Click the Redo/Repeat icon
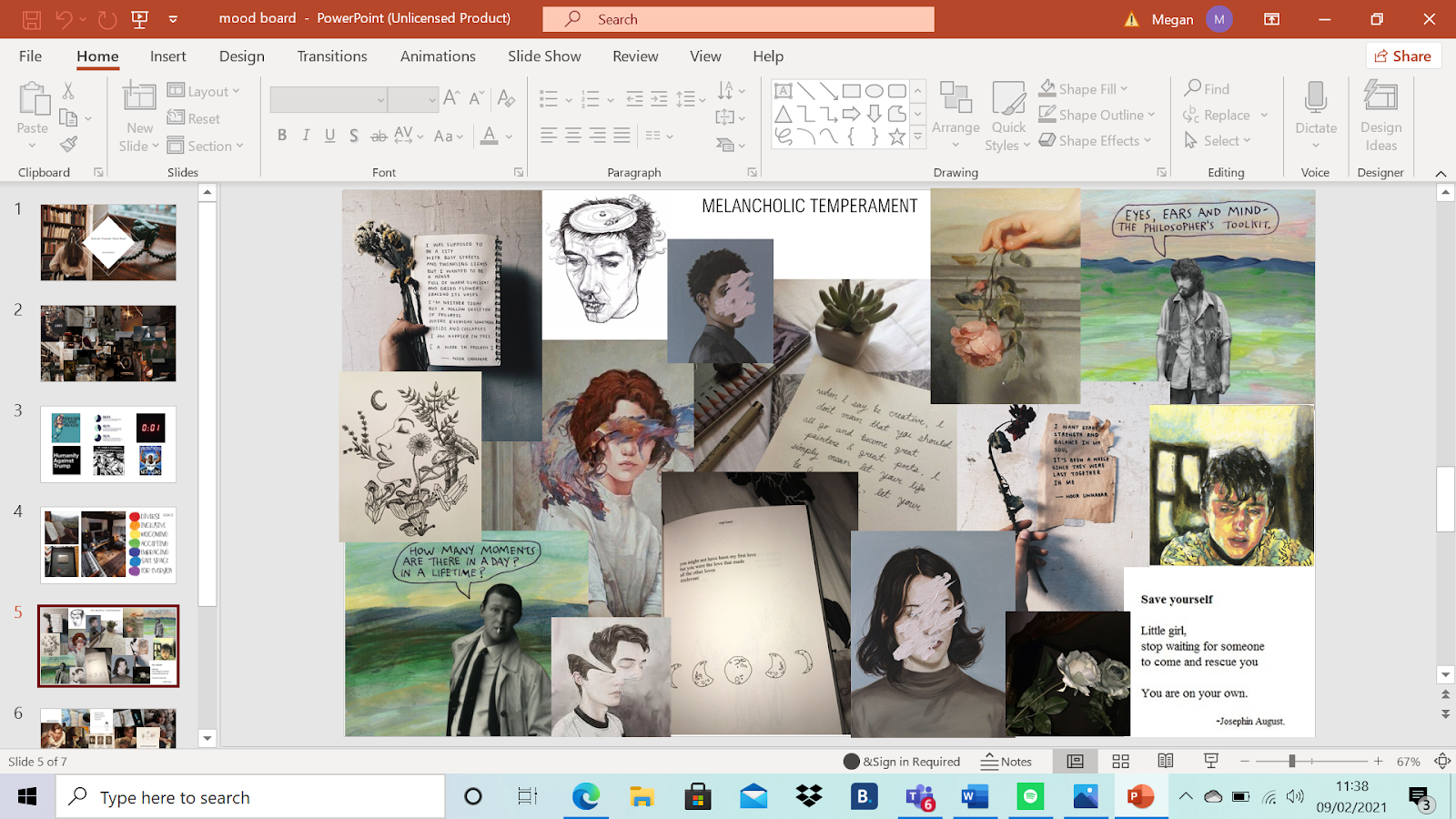This screenshot has width=1456, height=819. 107,19
